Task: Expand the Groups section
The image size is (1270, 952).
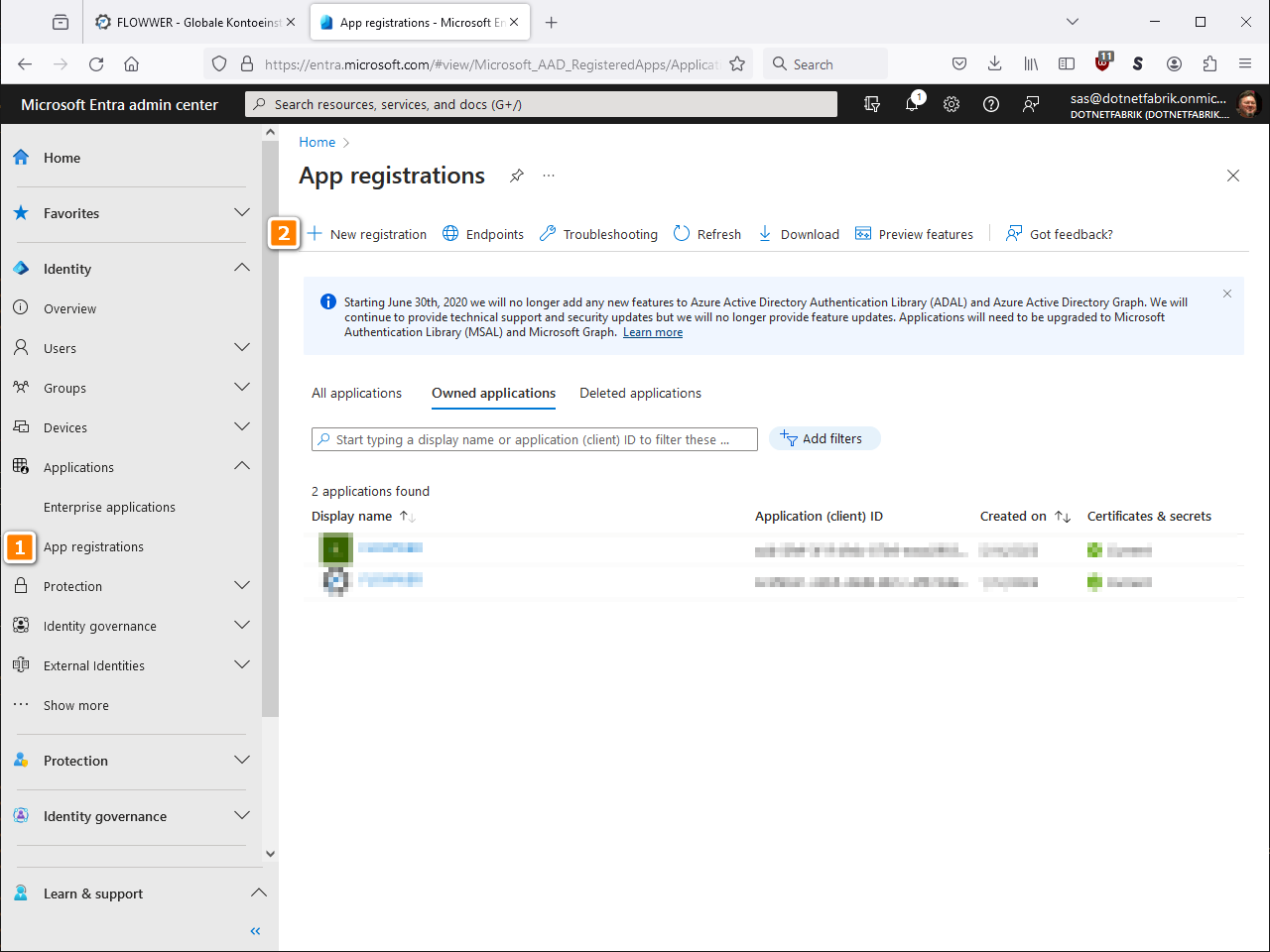Action: coord(241,388)
